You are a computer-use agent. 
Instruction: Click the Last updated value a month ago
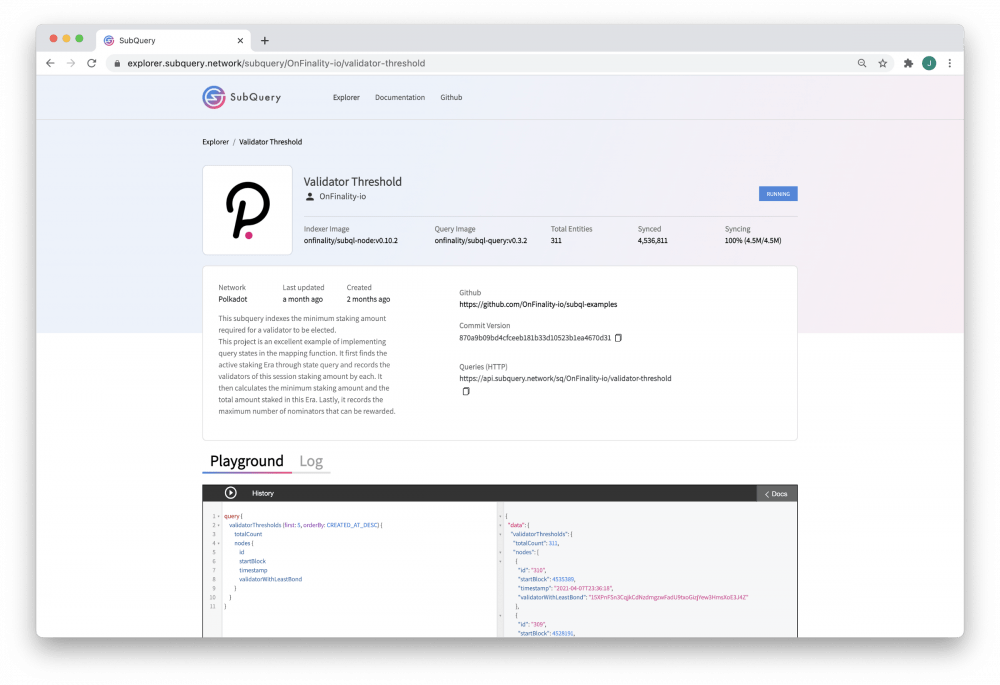pyautogui.click(x=303, y=299)
